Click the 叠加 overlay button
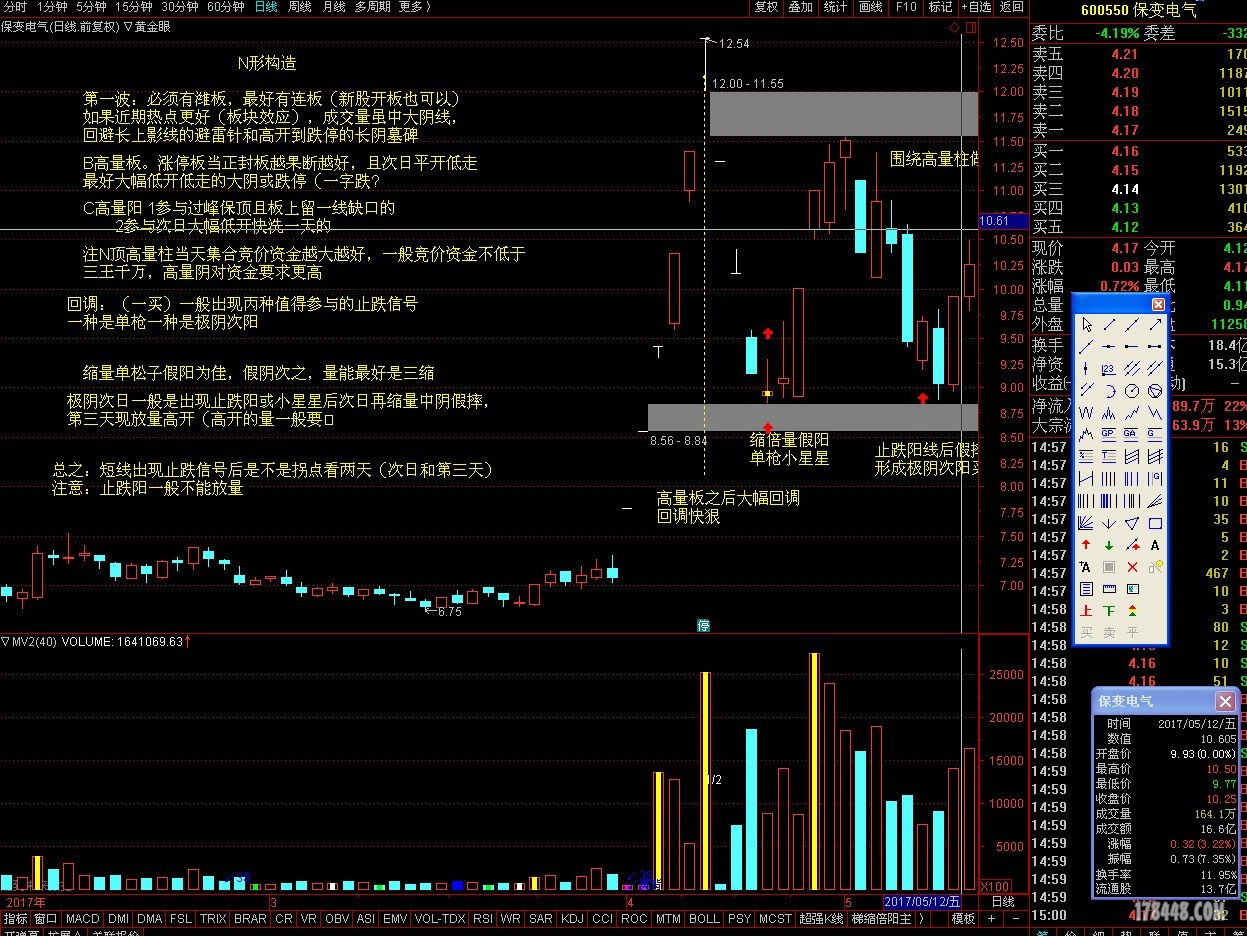1247x936 pixels. 801,7
